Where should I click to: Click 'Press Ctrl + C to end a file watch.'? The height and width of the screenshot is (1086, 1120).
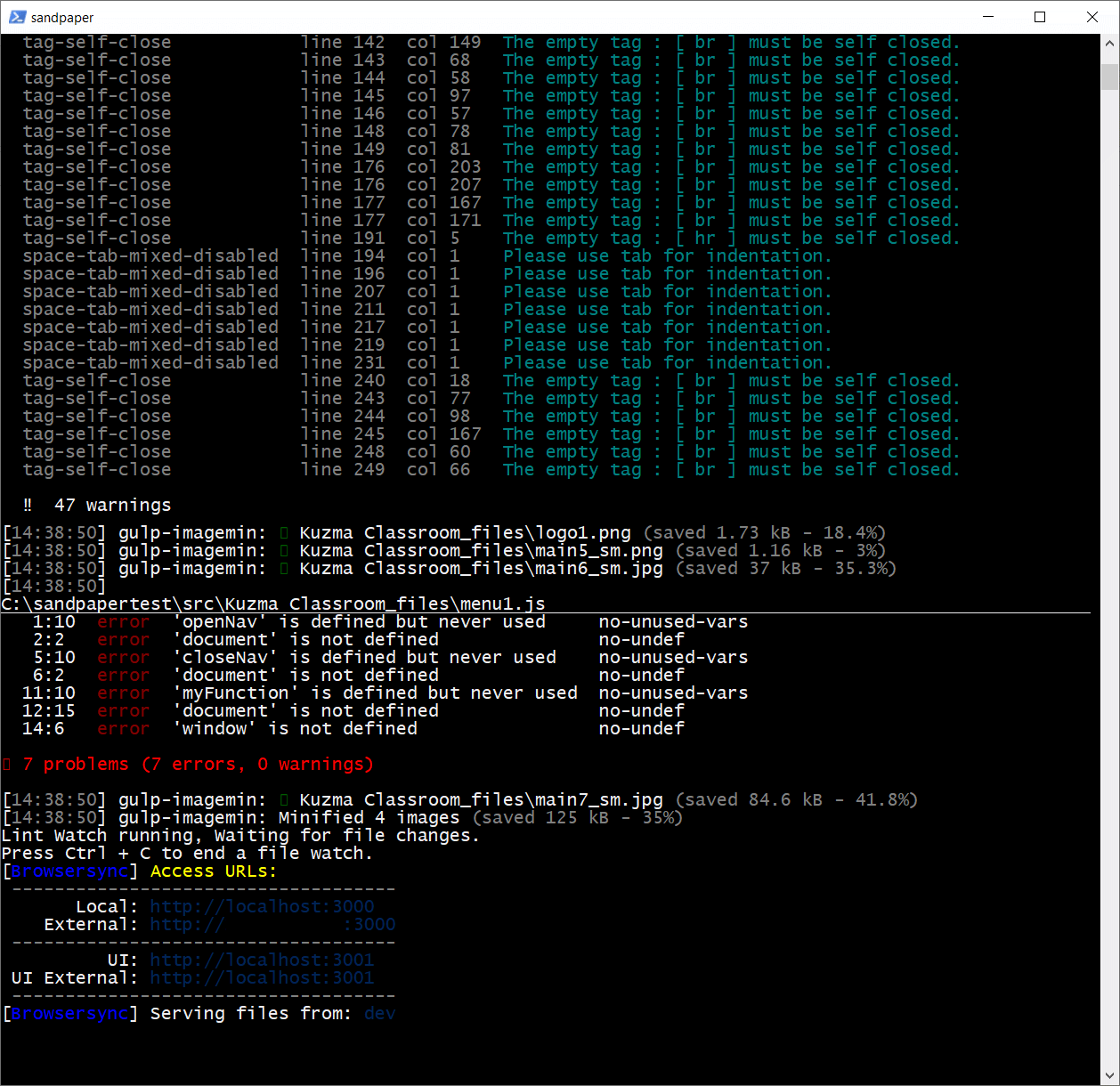point(187,853)
